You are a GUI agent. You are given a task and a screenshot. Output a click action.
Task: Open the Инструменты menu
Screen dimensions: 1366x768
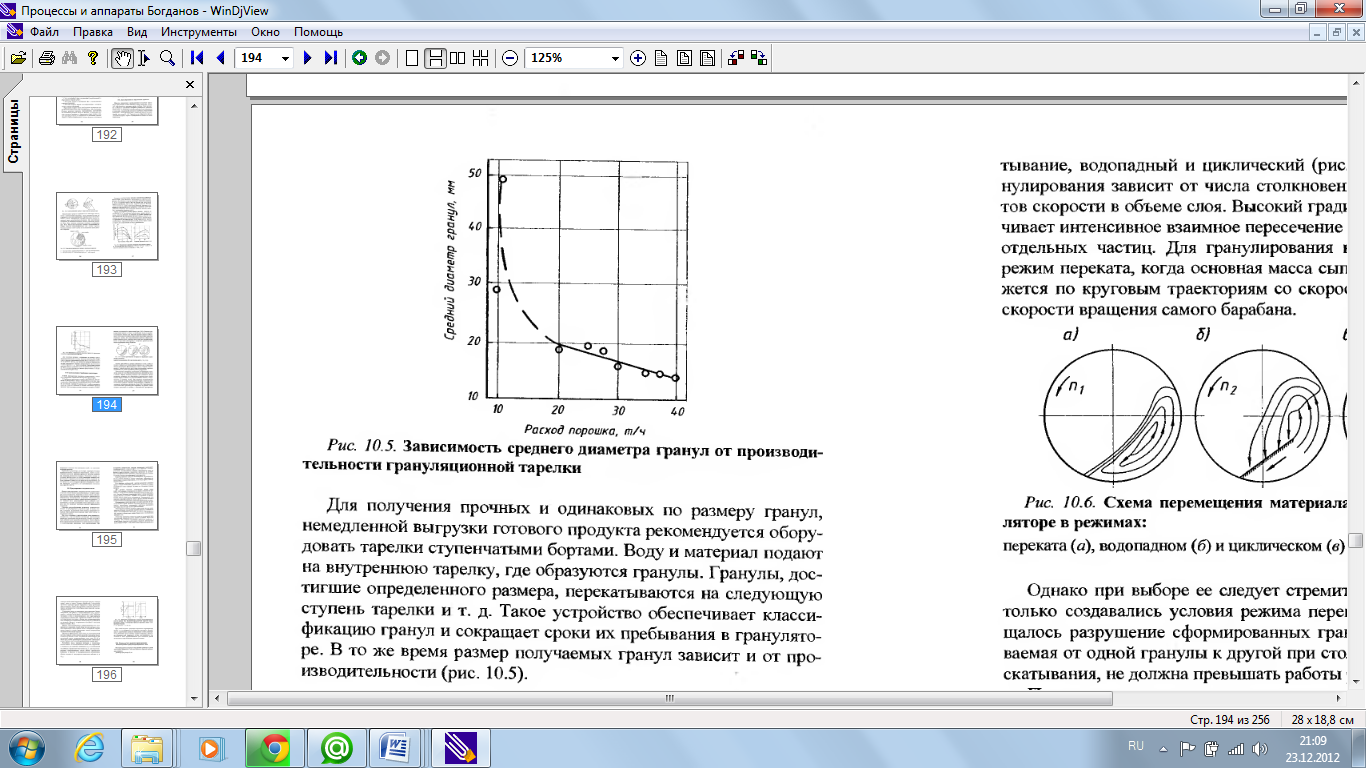tap(198, 32)
